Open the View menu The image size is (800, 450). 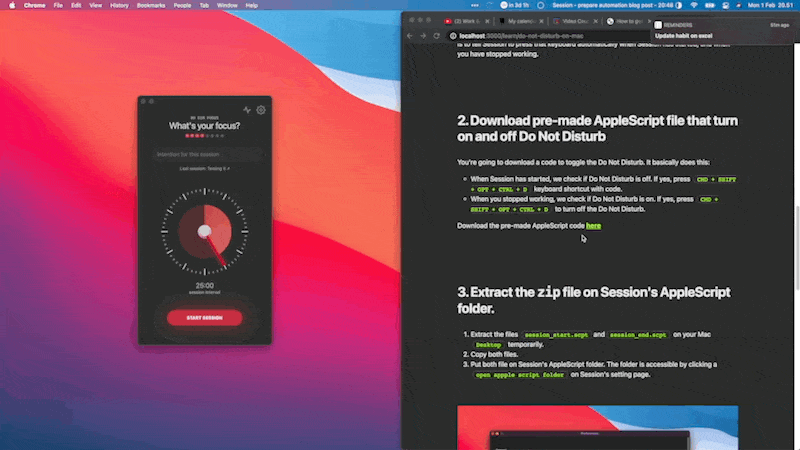tap(95, 5)
